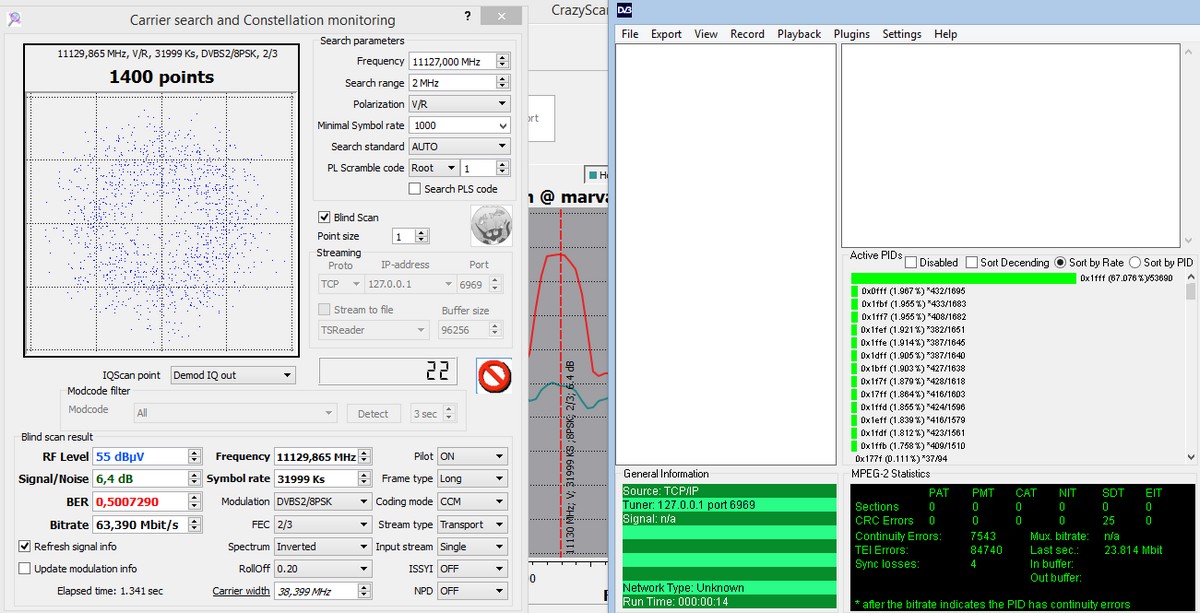Viewport: 1200px width, 613px height.
Task: Select PID row 0x0fff (1.967%)
Action: [909, 291]
